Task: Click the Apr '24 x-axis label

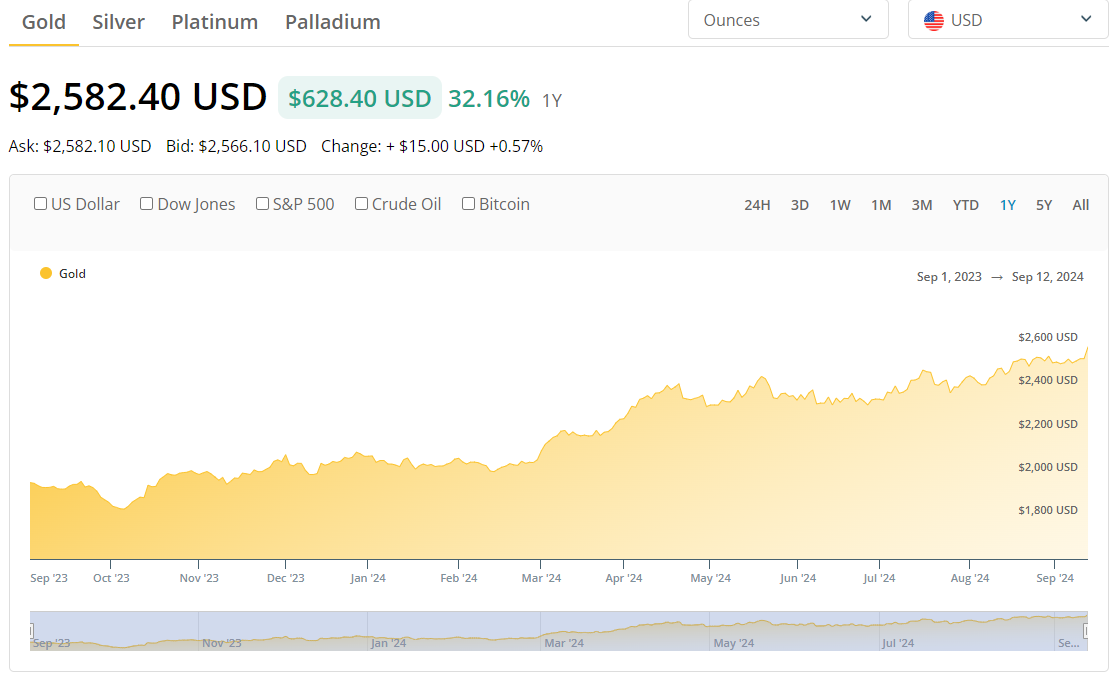Action: click(624, 578)
